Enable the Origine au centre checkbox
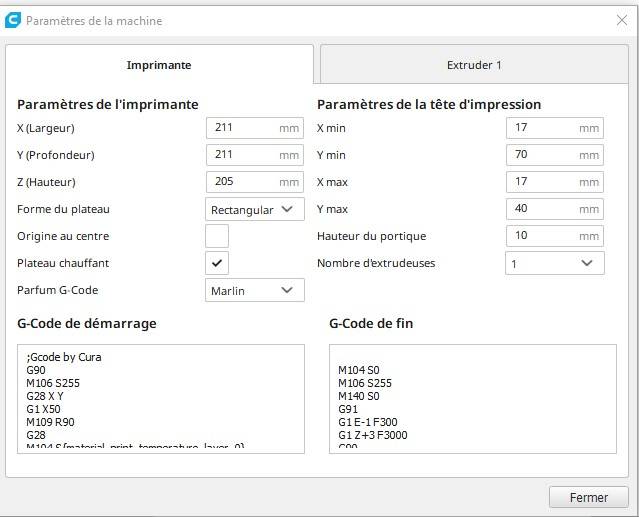 pyautogui.click(x=217, y=236)
